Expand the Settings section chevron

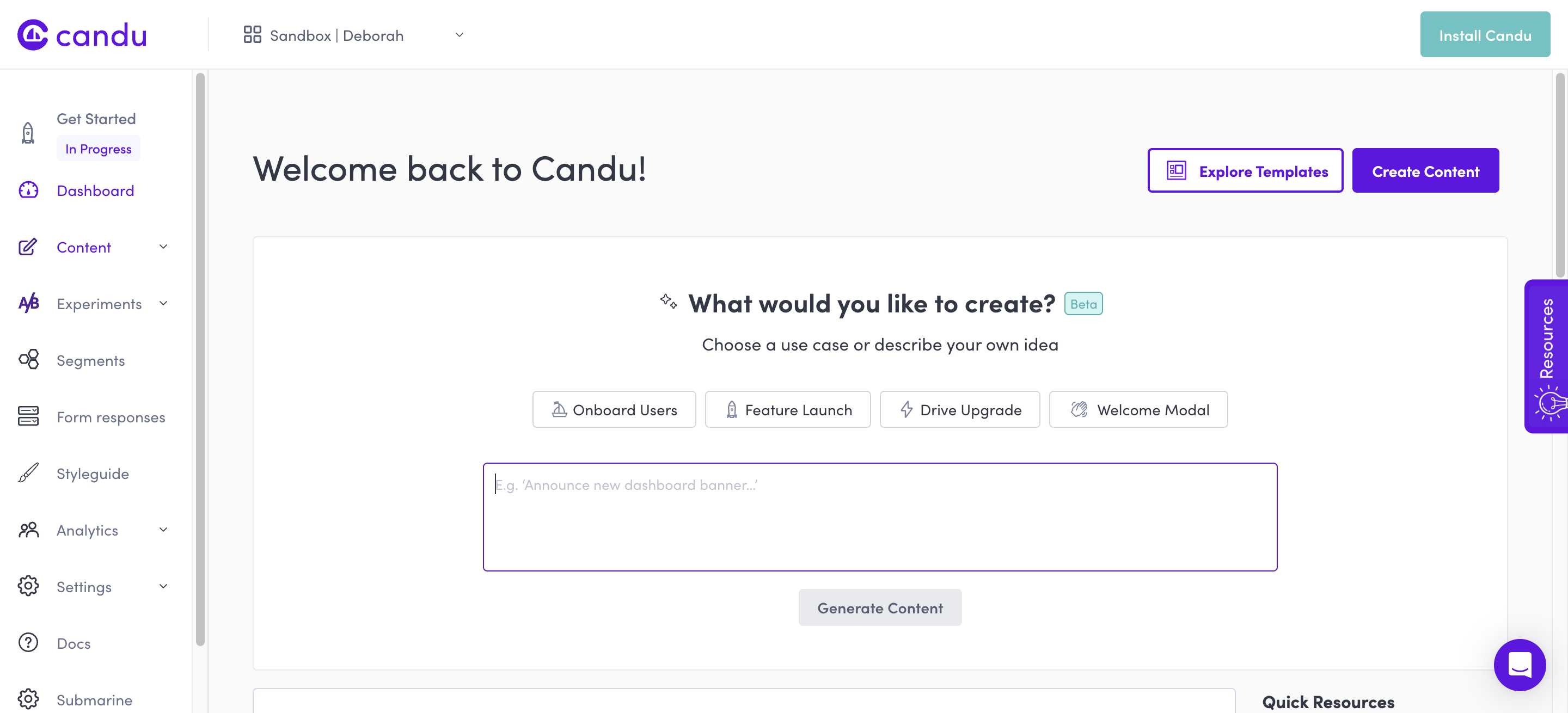(x=163, y=586)
